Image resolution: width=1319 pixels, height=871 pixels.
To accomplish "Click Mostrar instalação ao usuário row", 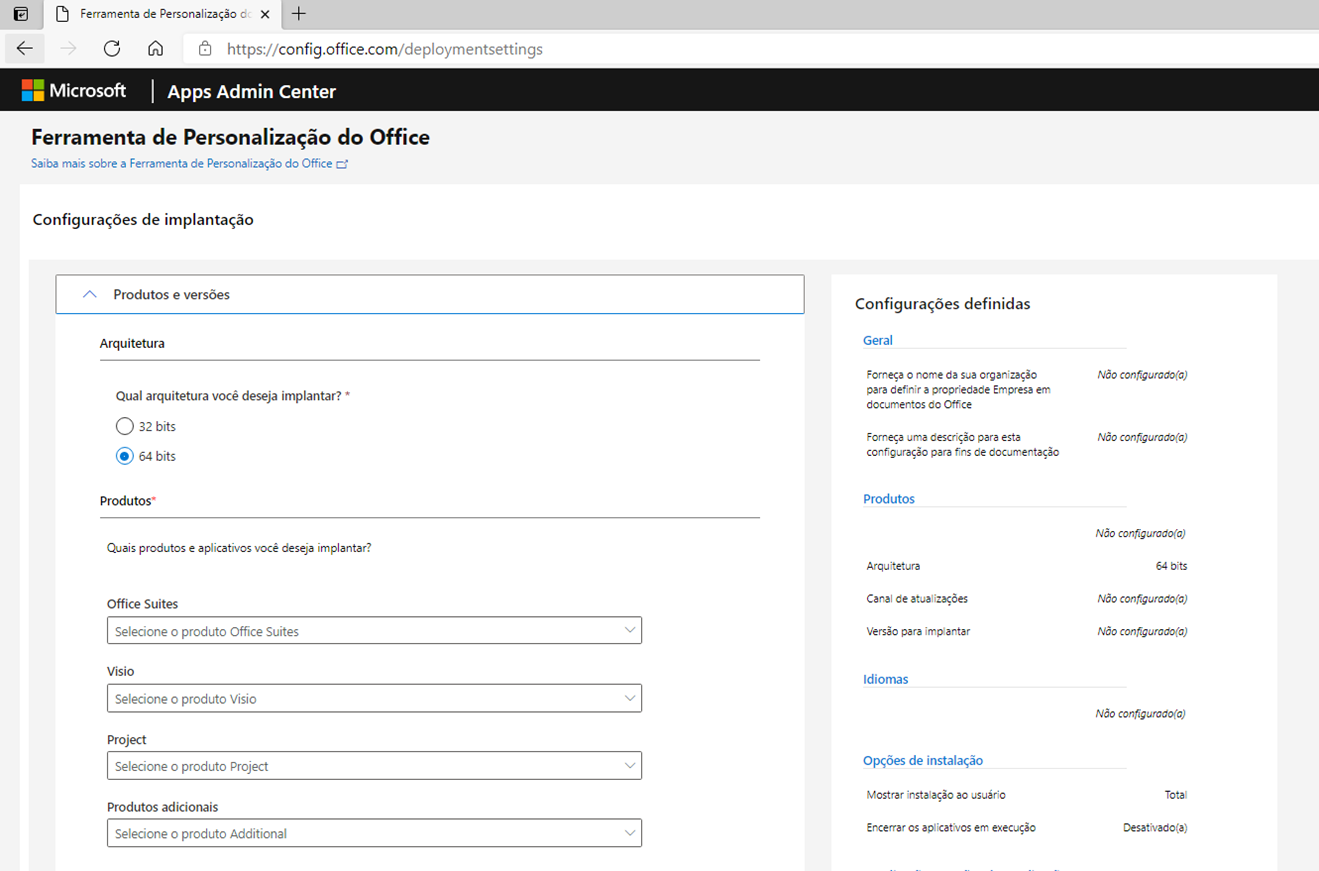I will pyautogui.click(x=1027, y=795).
